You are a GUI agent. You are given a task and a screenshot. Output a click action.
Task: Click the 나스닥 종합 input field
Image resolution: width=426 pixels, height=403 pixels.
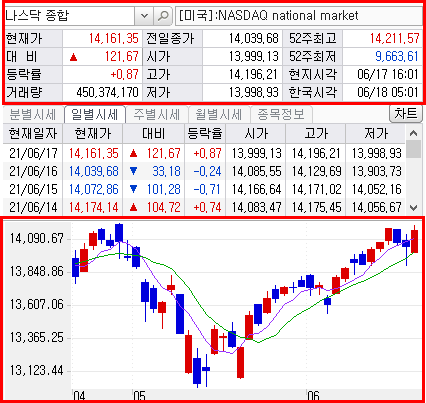[69, 16]
